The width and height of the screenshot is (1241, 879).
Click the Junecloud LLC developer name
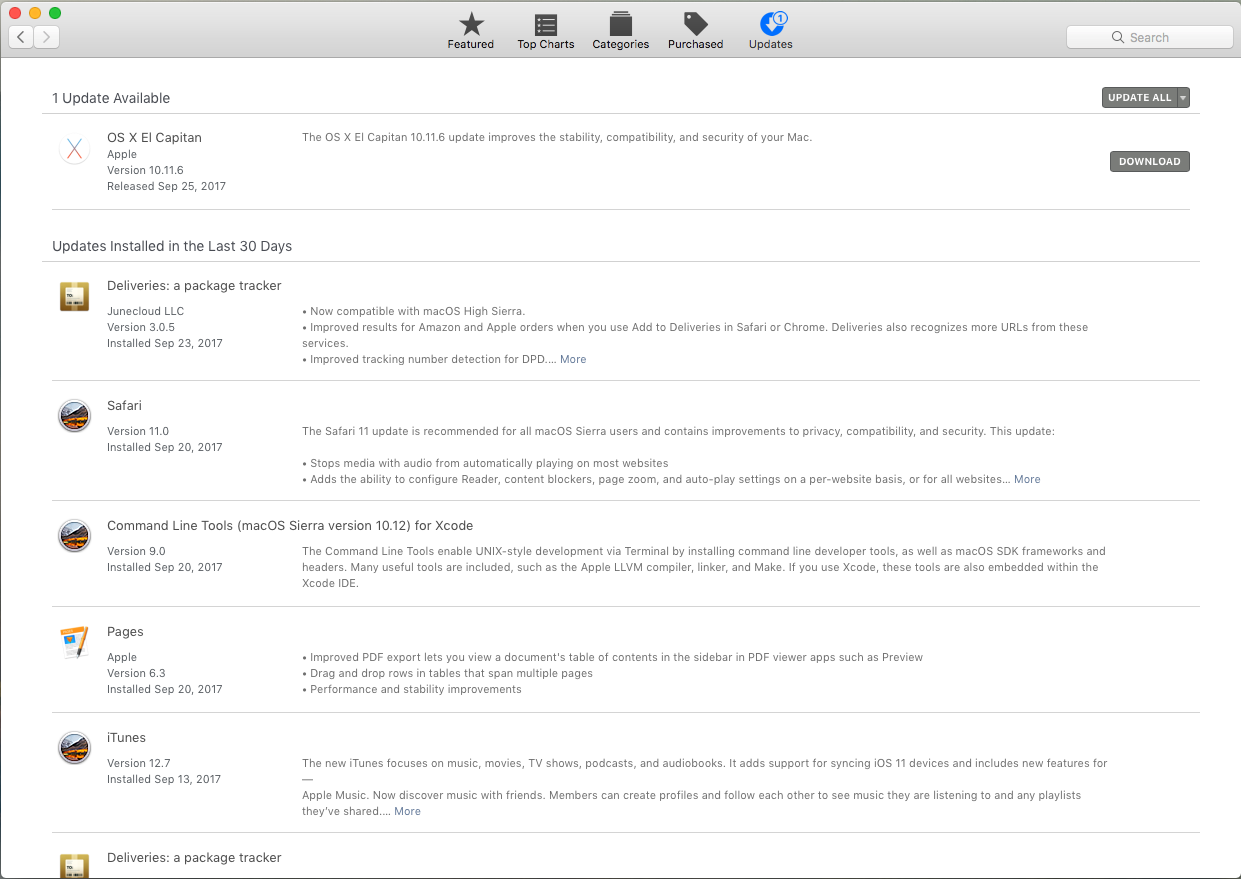[x=145, y=311]
